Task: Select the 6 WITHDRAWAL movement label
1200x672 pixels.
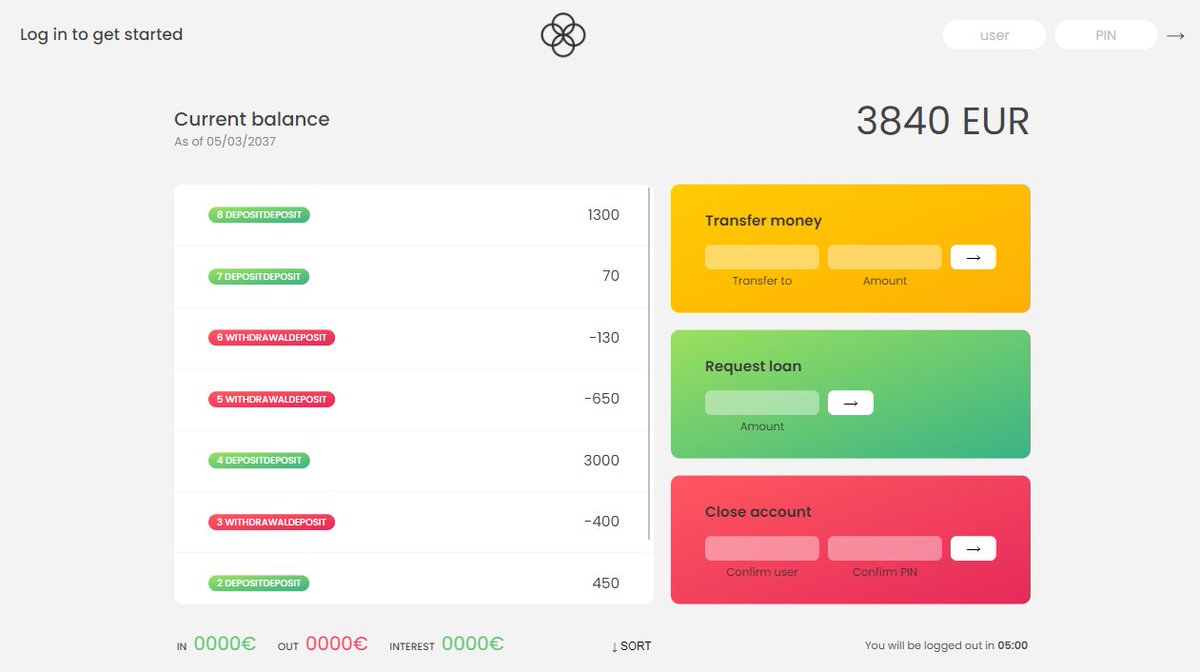Action: pyautogui.click(x=272, y=338)
